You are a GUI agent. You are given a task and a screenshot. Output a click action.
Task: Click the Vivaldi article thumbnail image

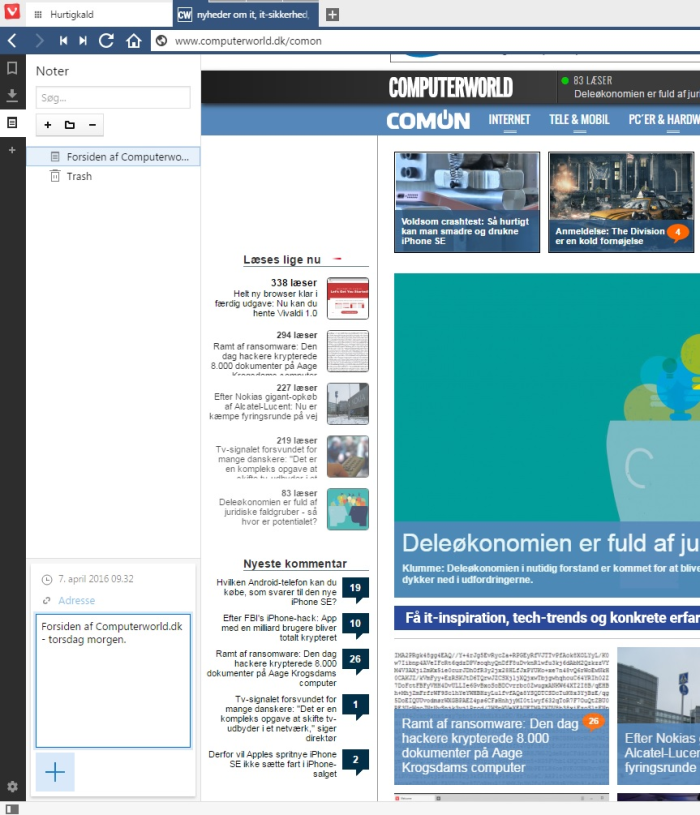pyautogui.click(x=348, y=298)
